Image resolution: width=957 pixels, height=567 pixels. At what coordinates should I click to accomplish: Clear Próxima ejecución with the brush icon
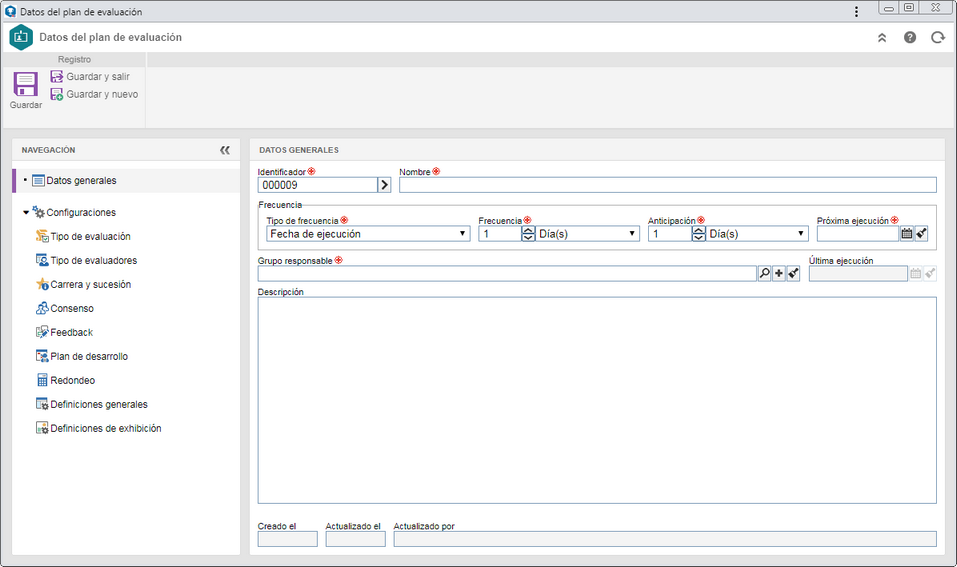pyautogui.click(x=921, y=234)
